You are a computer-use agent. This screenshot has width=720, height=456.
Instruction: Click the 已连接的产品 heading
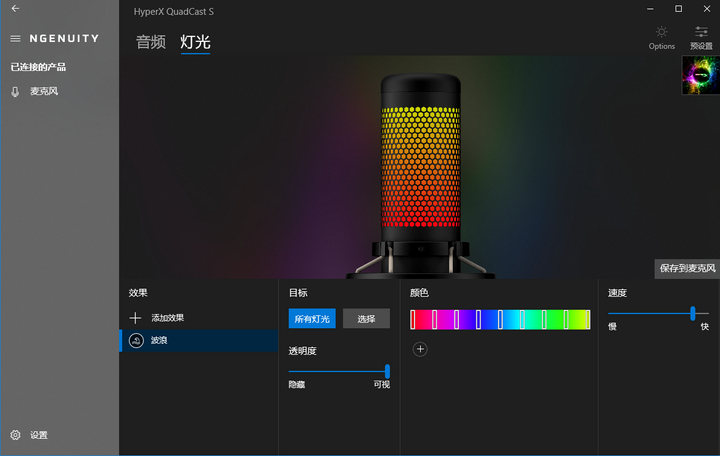point(38,67)
